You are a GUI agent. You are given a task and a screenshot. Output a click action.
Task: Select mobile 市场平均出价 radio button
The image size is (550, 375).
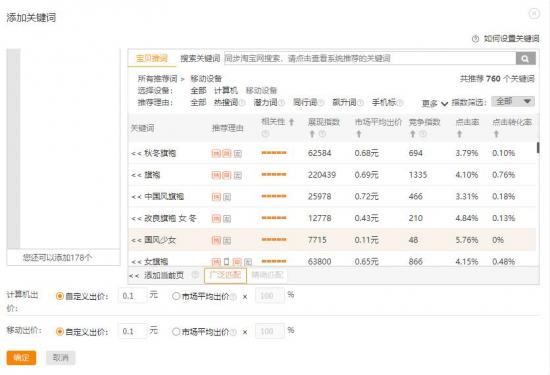176,332
